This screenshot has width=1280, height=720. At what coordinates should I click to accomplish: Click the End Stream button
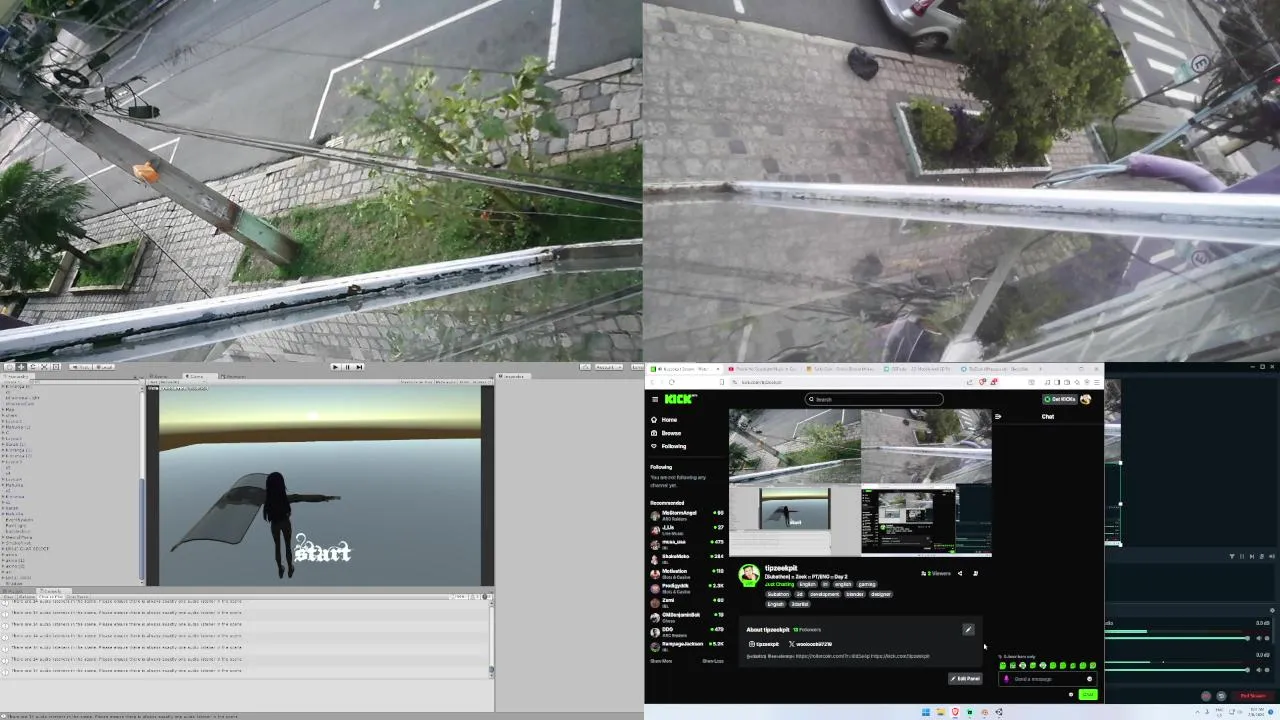tap(1253, 696)
